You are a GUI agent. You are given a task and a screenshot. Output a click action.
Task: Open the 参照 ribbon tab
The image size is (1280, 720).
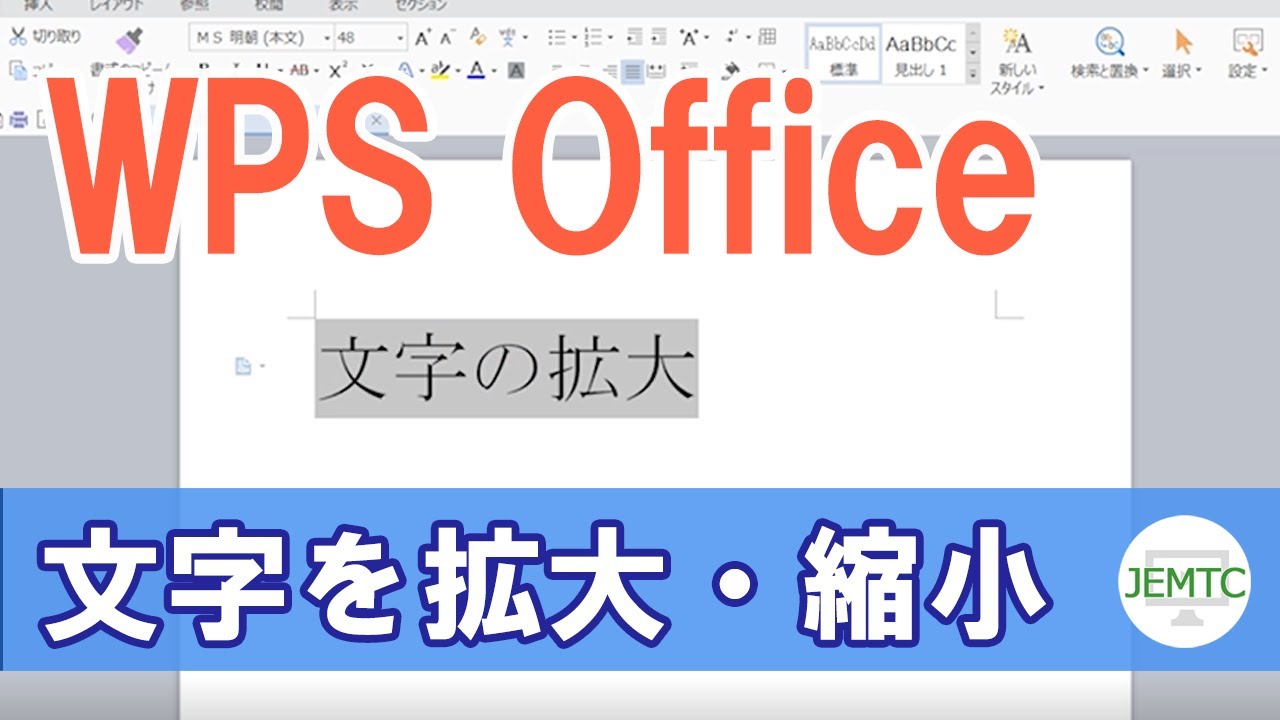click(196, 5)
